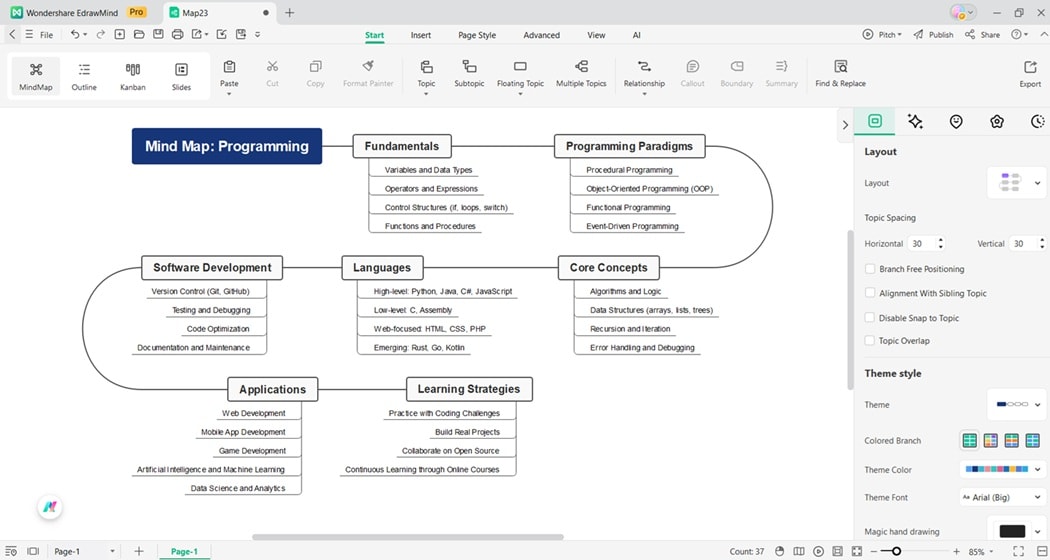Open the View tab
Image resolution: width=1050 pixels, height=560 pixels.
(x=596, y=35)
